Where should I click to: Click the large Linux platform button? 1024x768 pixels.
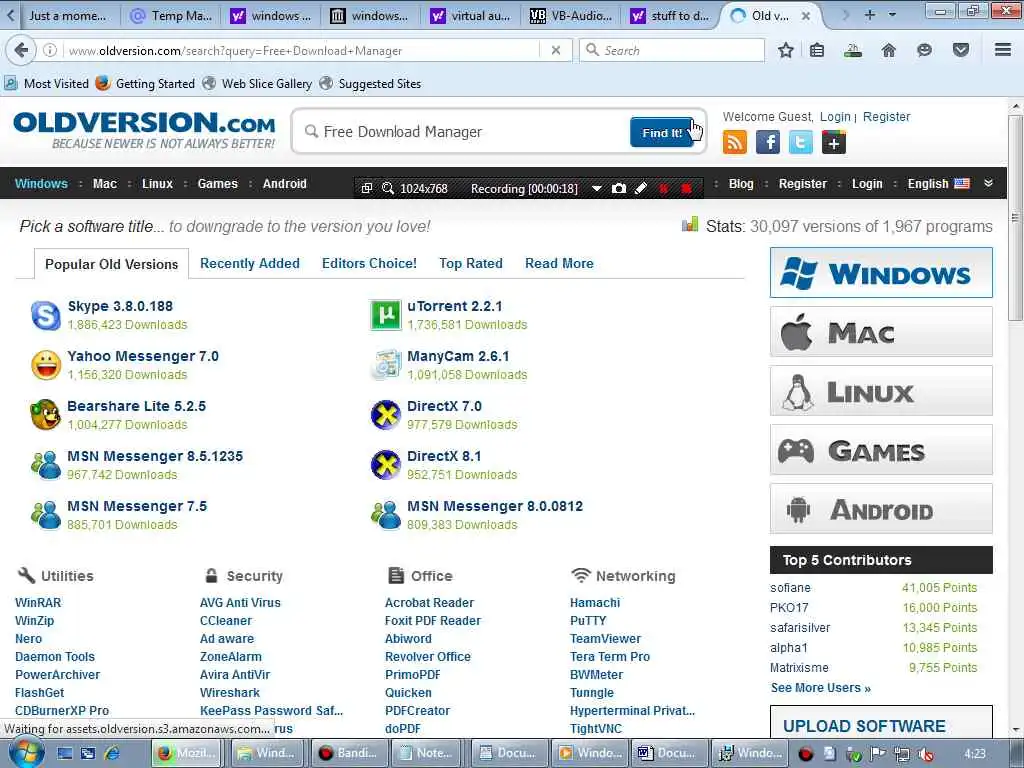(x=881, y=391)
